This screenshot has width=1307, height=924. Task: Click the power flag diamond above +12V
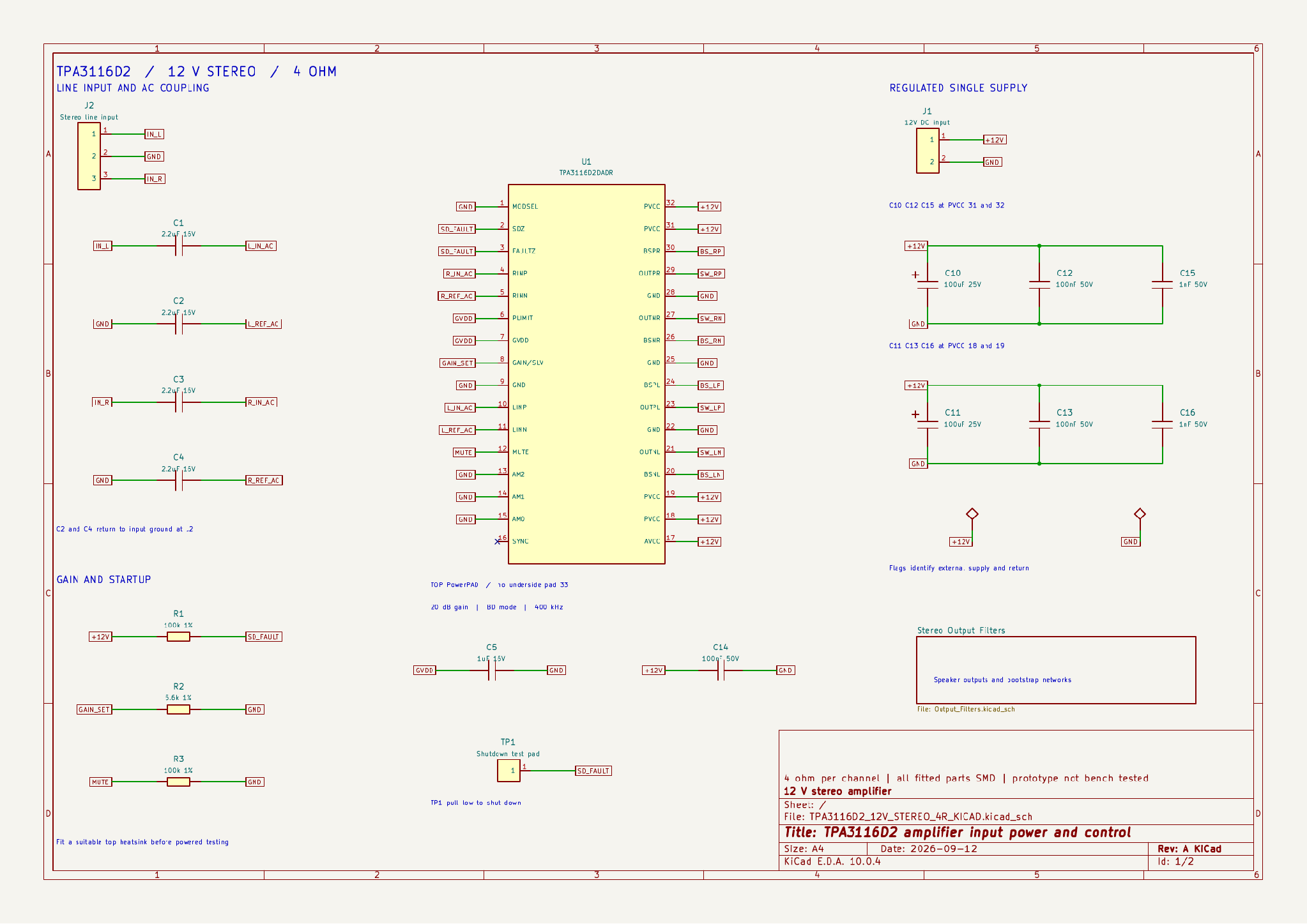tap(972, 514)
